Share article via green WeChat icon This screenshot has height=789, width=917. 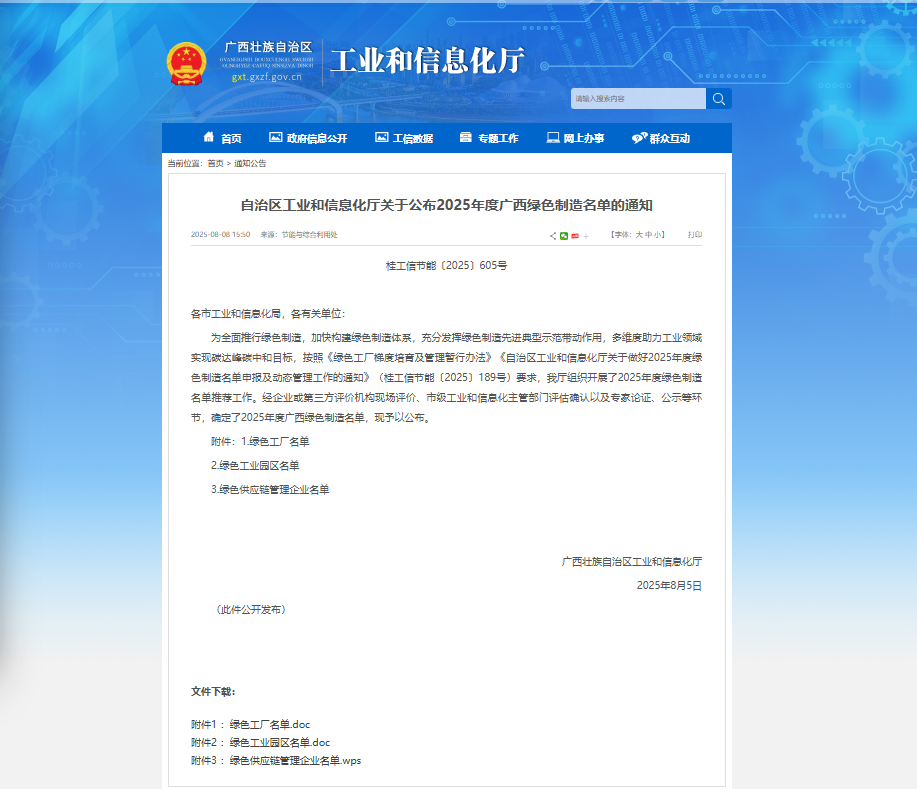coord(564,236)
